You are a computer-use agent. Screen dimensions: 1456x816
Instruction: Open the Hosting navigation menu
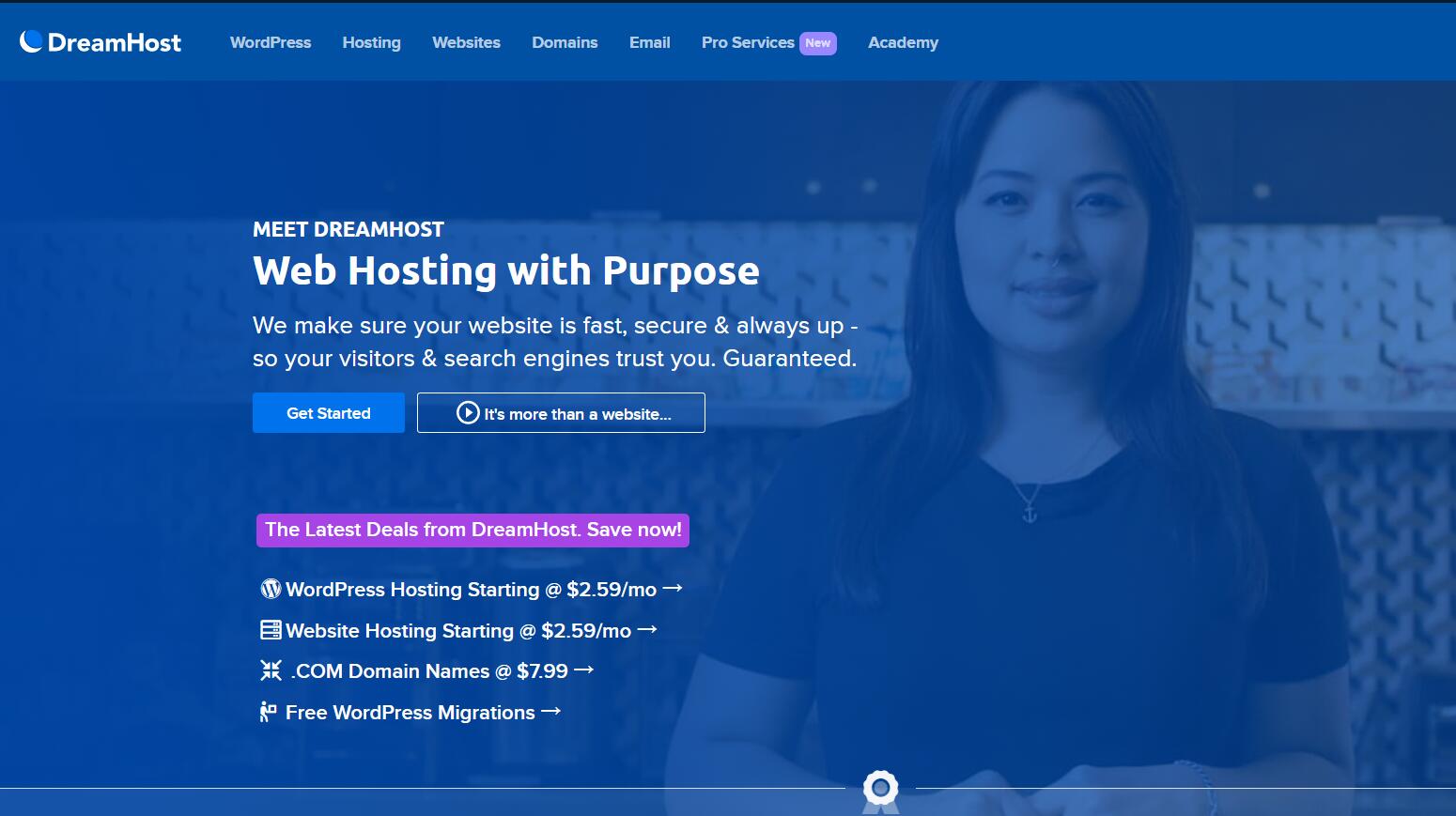click(x=371, y=42)
